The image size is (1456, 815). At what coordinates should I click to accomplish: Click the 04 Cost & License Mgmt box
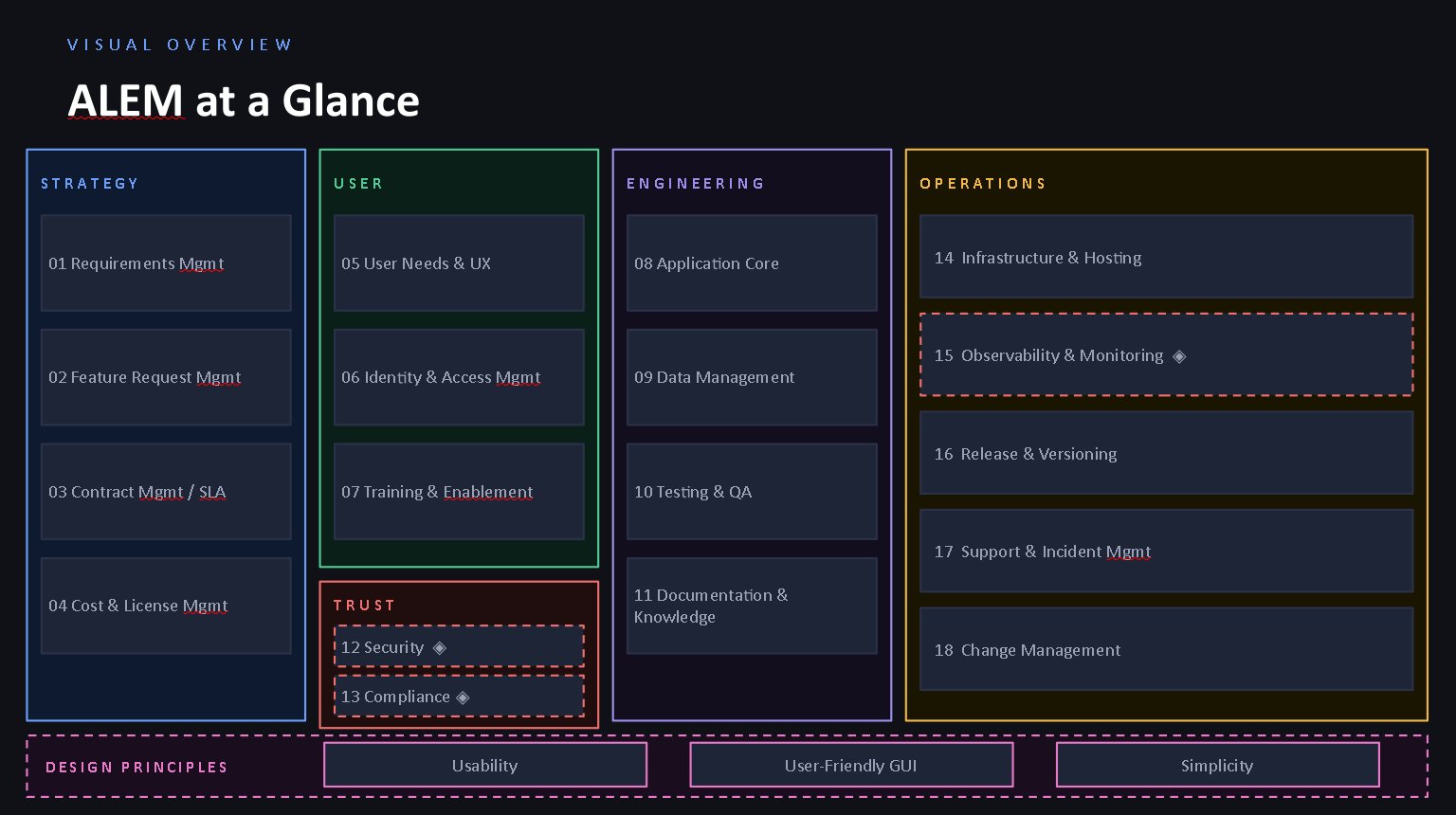coord(166,606)
